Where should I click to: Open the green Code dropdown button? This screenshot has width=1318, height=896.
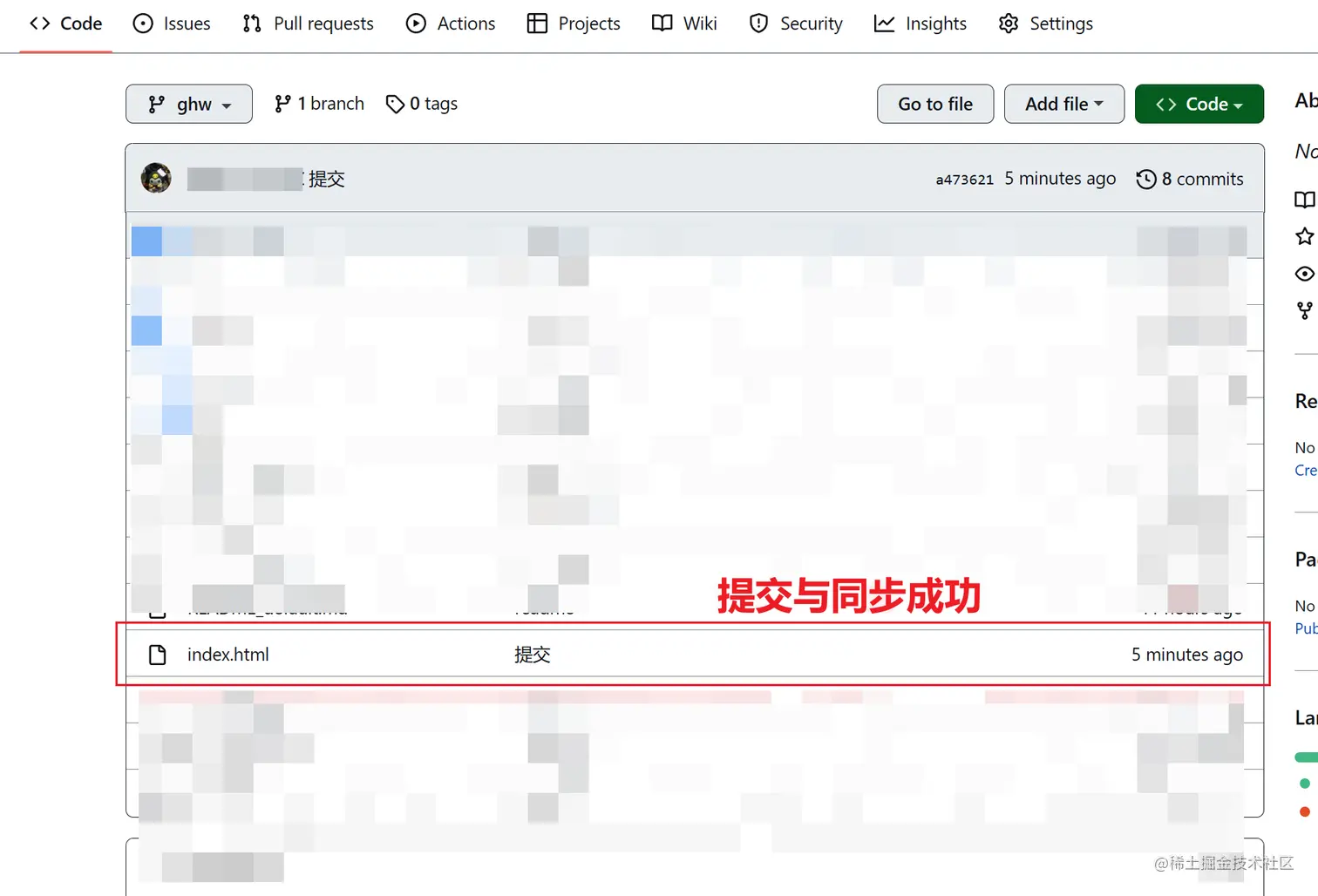point(1199,104)
